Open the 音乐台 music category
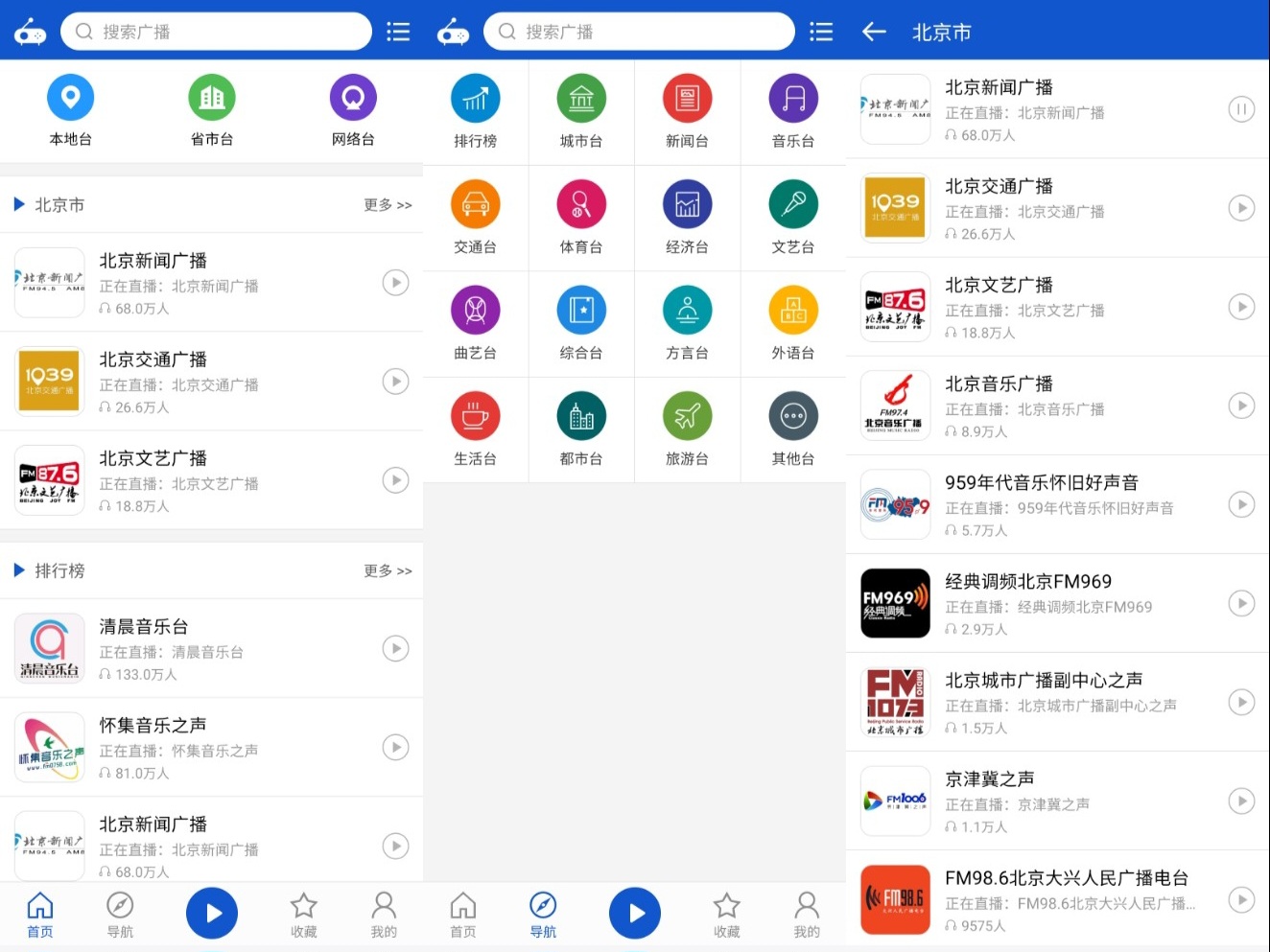Viewport: 1270px width, 952px height. click(793, 112)
